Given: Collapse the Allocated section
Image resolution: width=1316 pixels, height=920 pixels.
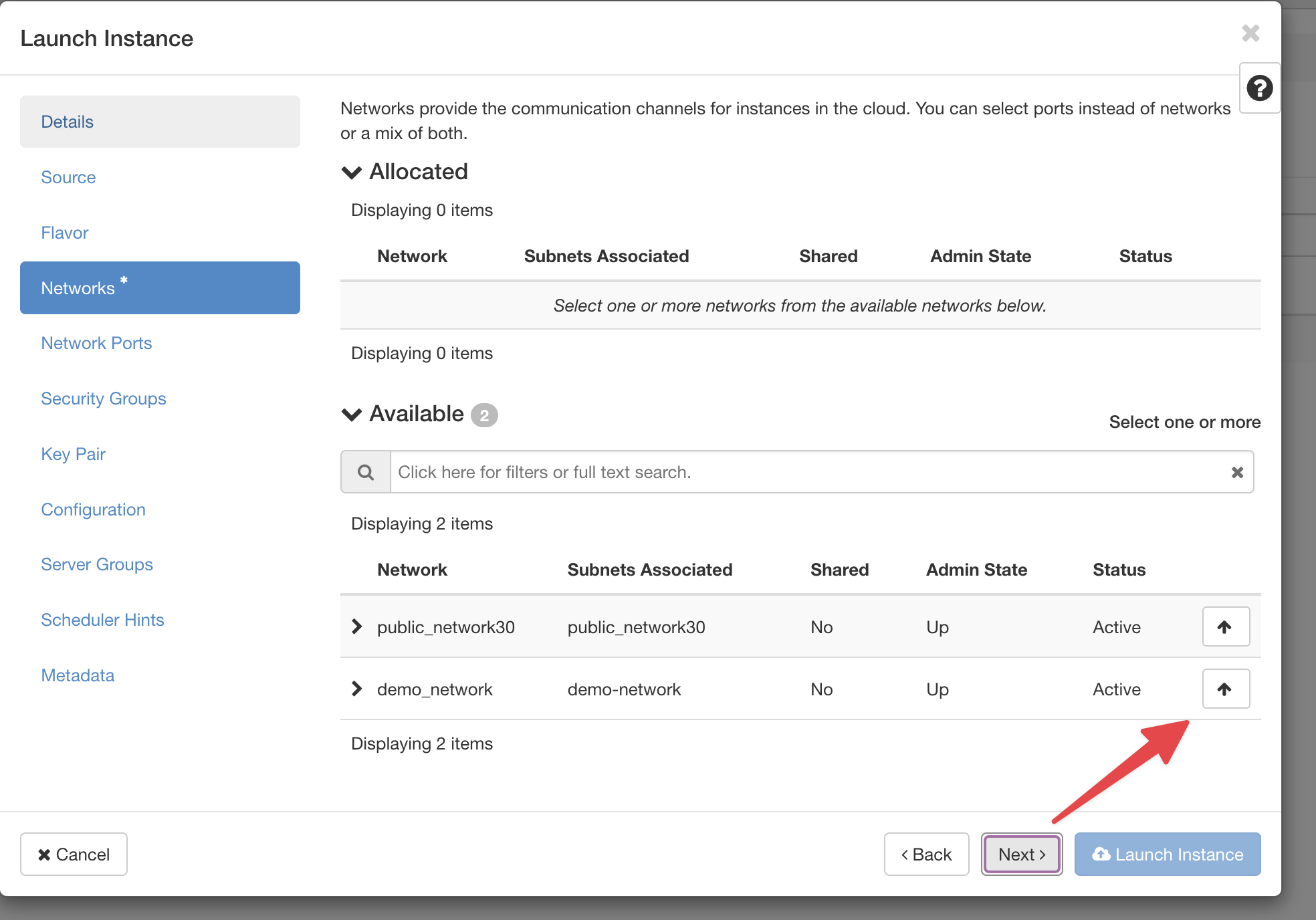Looking at the screenshot, I should tap(352, 172).
